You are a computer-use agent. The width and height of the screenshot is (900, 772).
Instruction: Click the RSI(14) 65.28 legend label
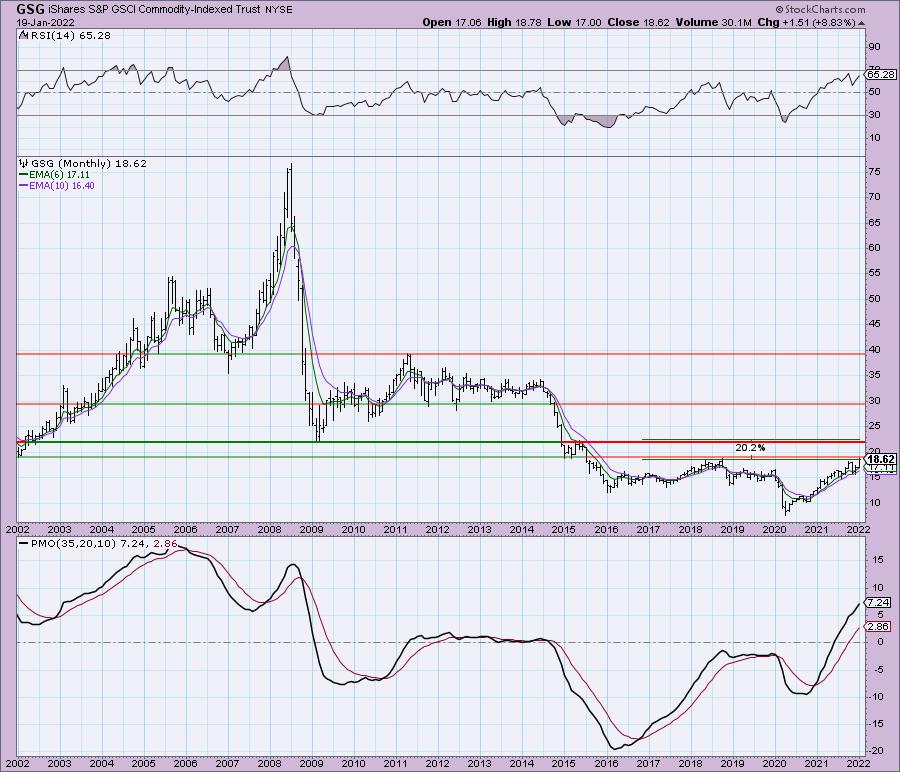(x=71, y=36)
